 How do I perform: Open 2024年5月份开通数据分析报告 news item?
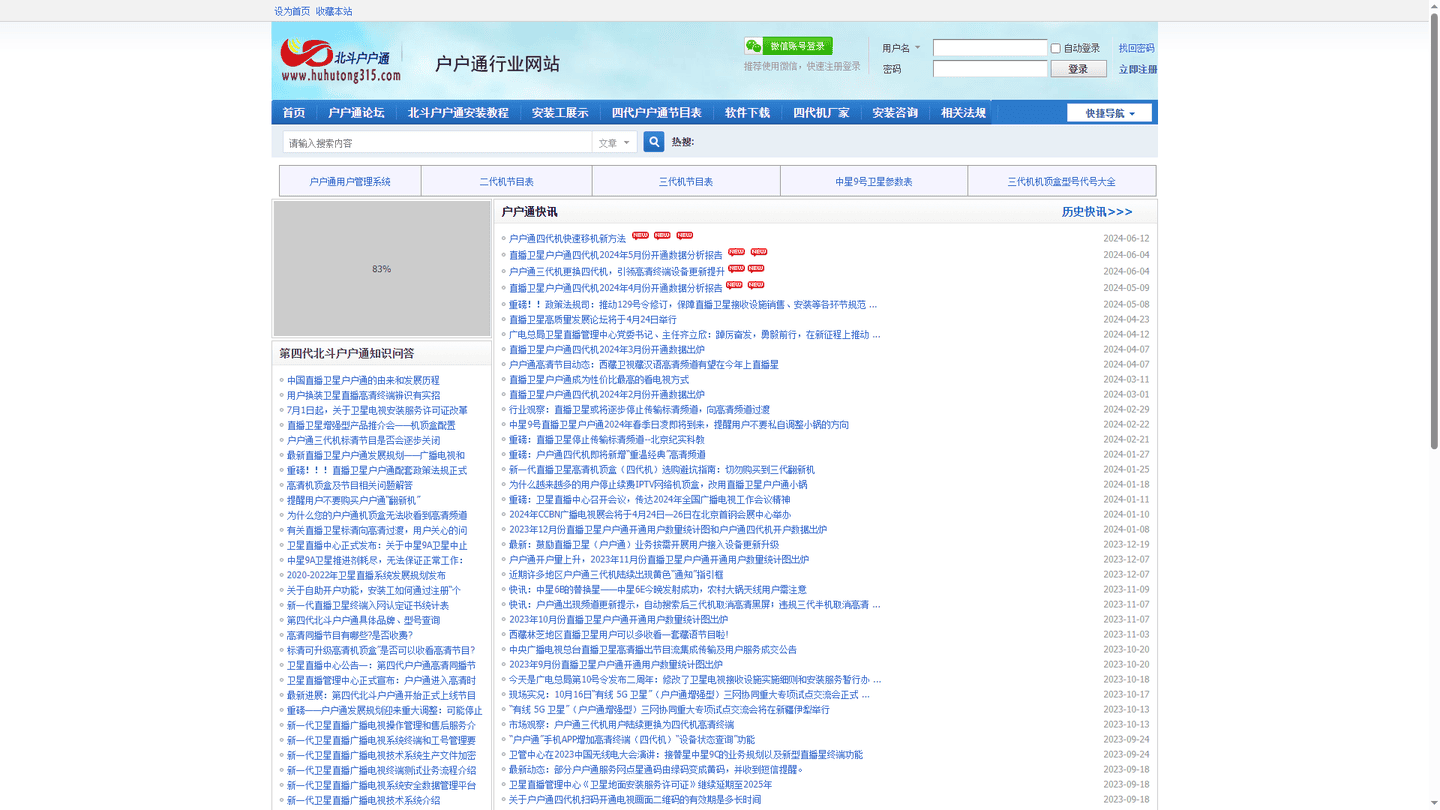tap(616, 255)
